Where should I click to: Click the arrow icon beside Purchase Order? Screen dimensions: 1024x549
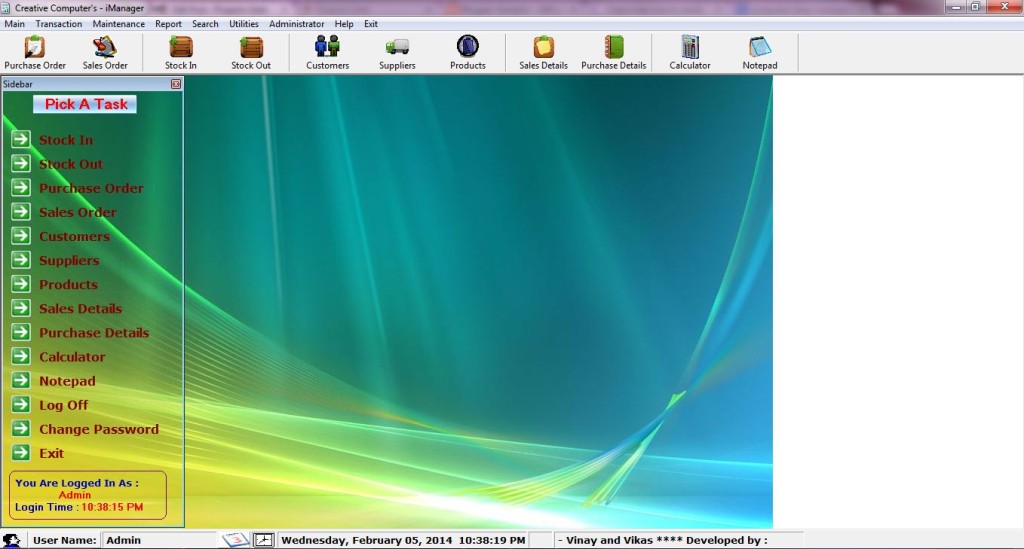(x=21, y=187)
